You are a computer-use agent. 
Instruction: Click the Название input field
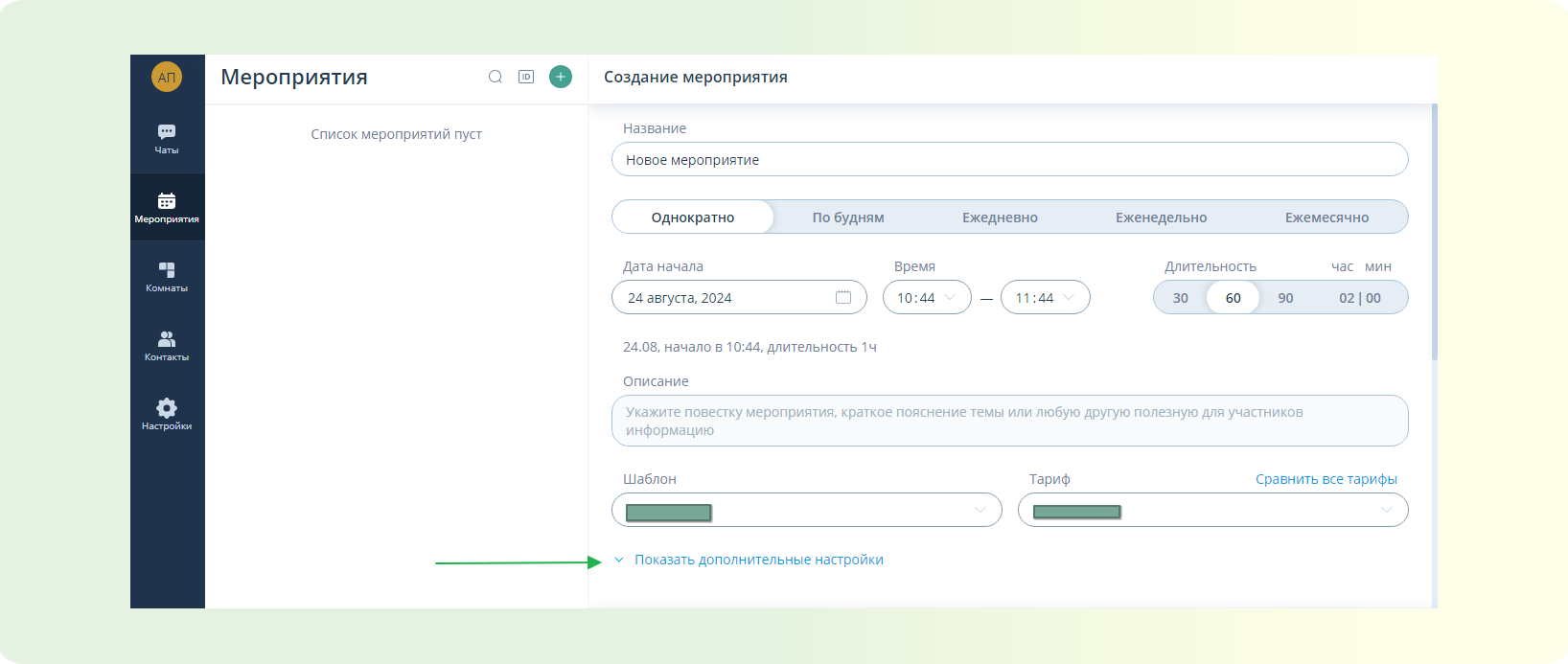pos(1009,160)
